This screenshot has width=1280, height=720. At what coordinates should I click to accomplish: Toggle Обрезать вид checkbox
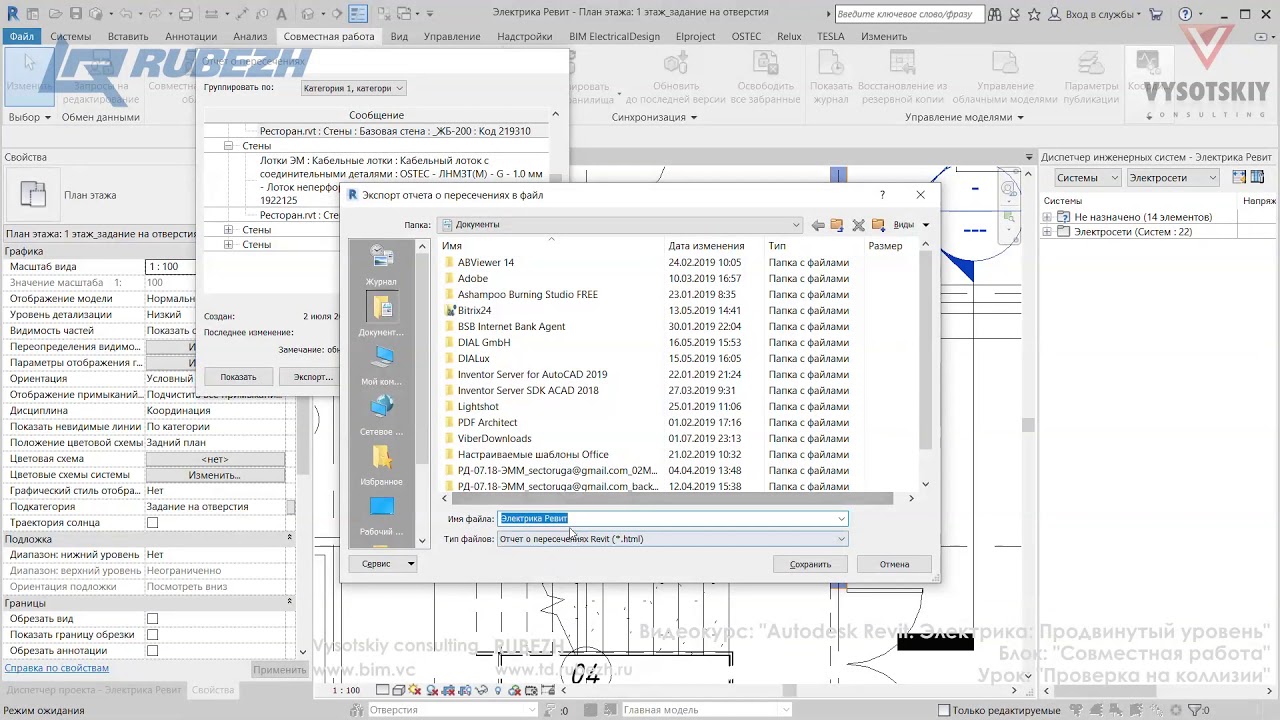[153, 619]
